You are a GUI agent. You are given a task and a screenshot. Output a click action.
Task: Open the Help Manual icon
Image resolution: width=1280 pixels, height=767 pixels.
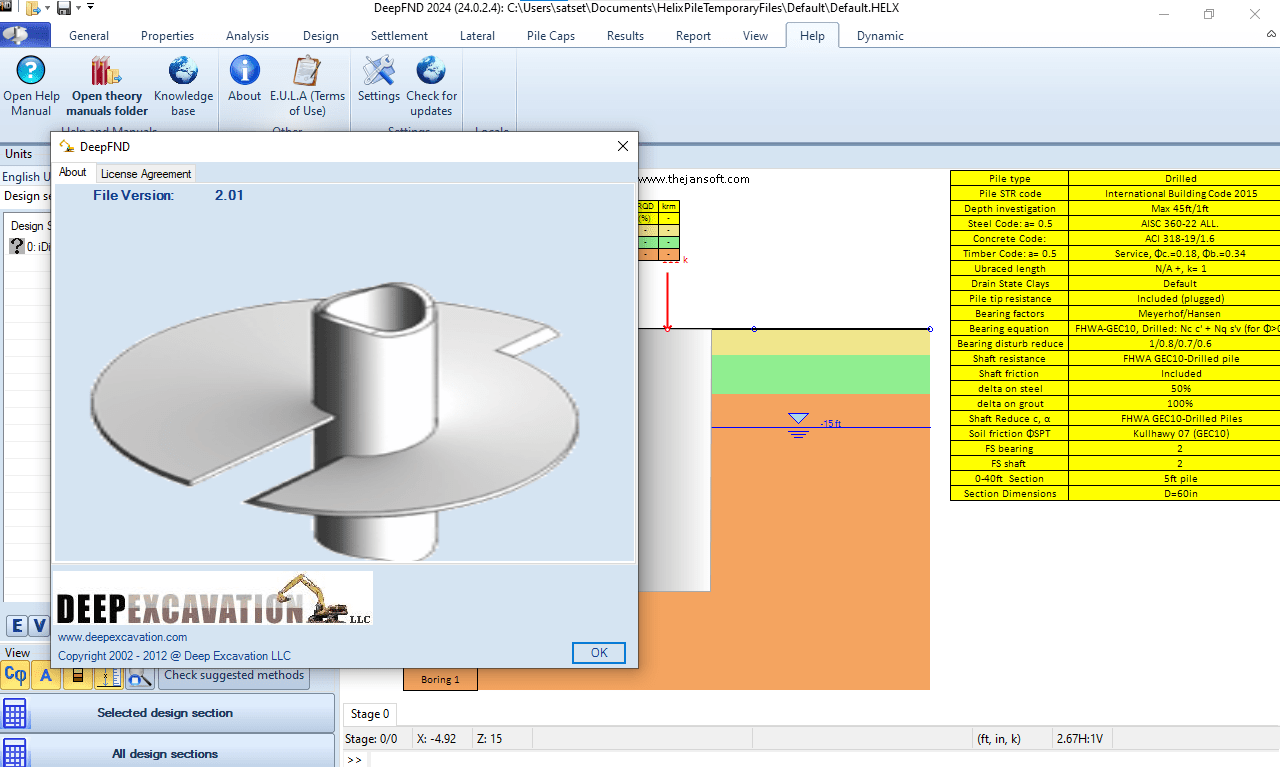[x=31, y=86]
